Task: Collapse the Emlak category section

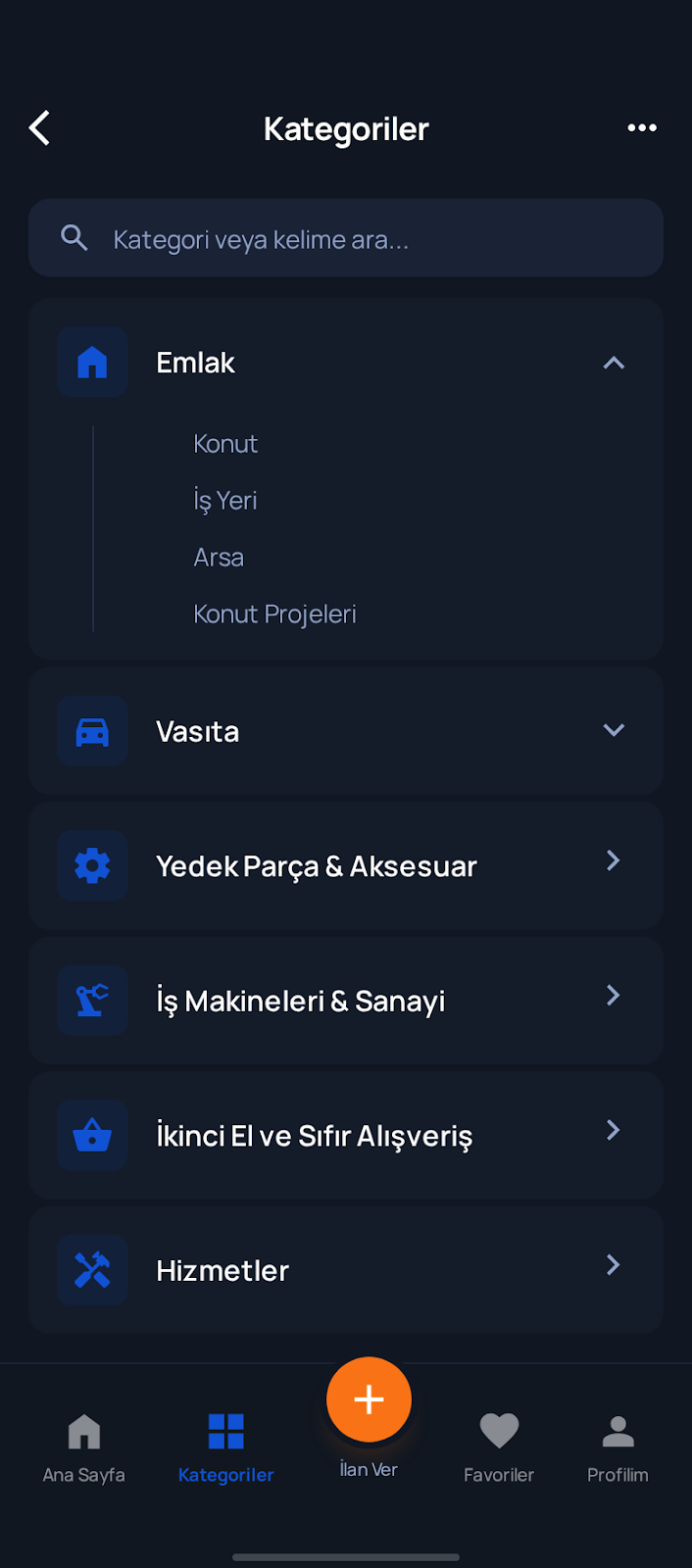Action: pyautogui.click(x=613, y=362)
